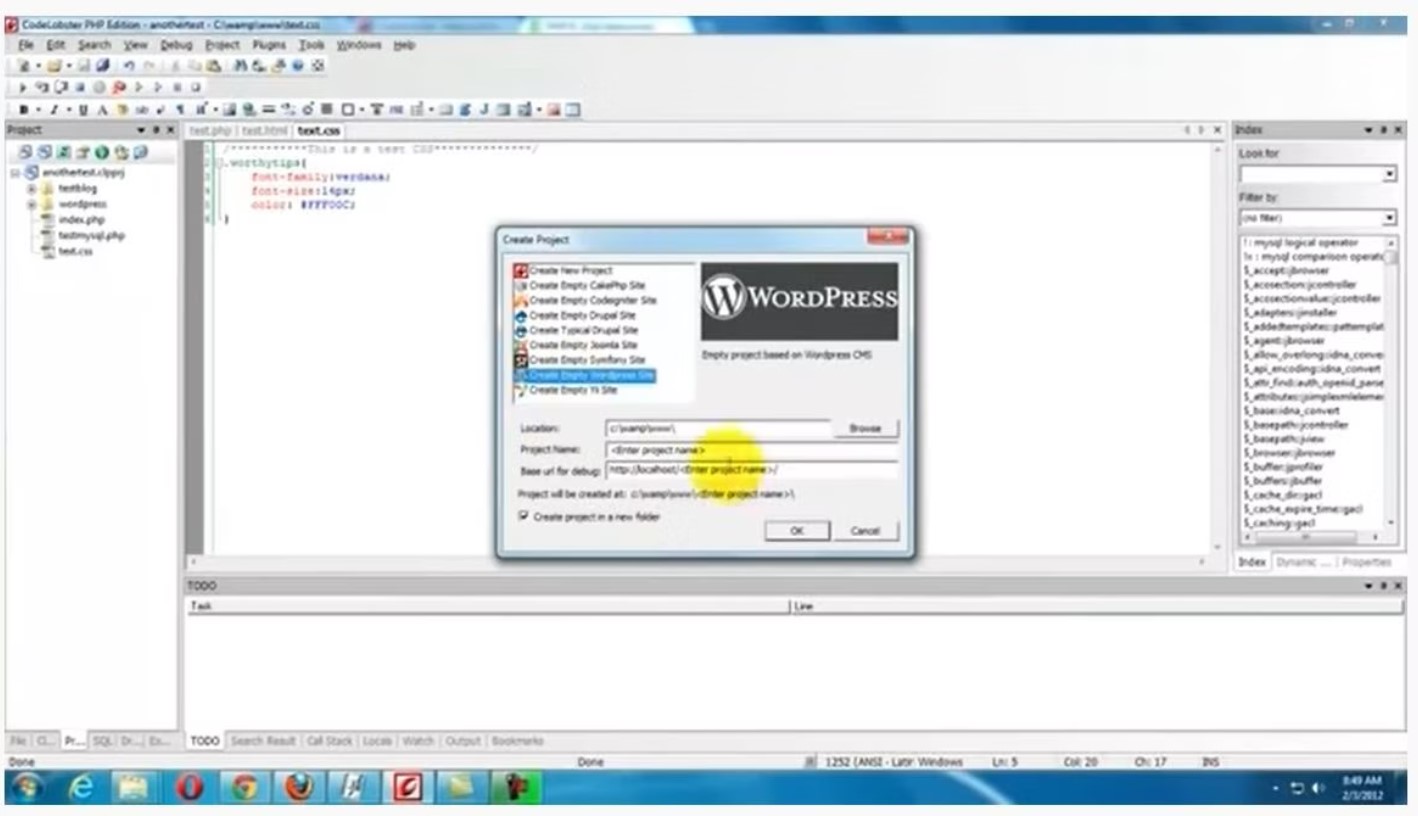Select test.css in project tree
Viewport: 1418px width, 816px height.
[x=75, y=252]
